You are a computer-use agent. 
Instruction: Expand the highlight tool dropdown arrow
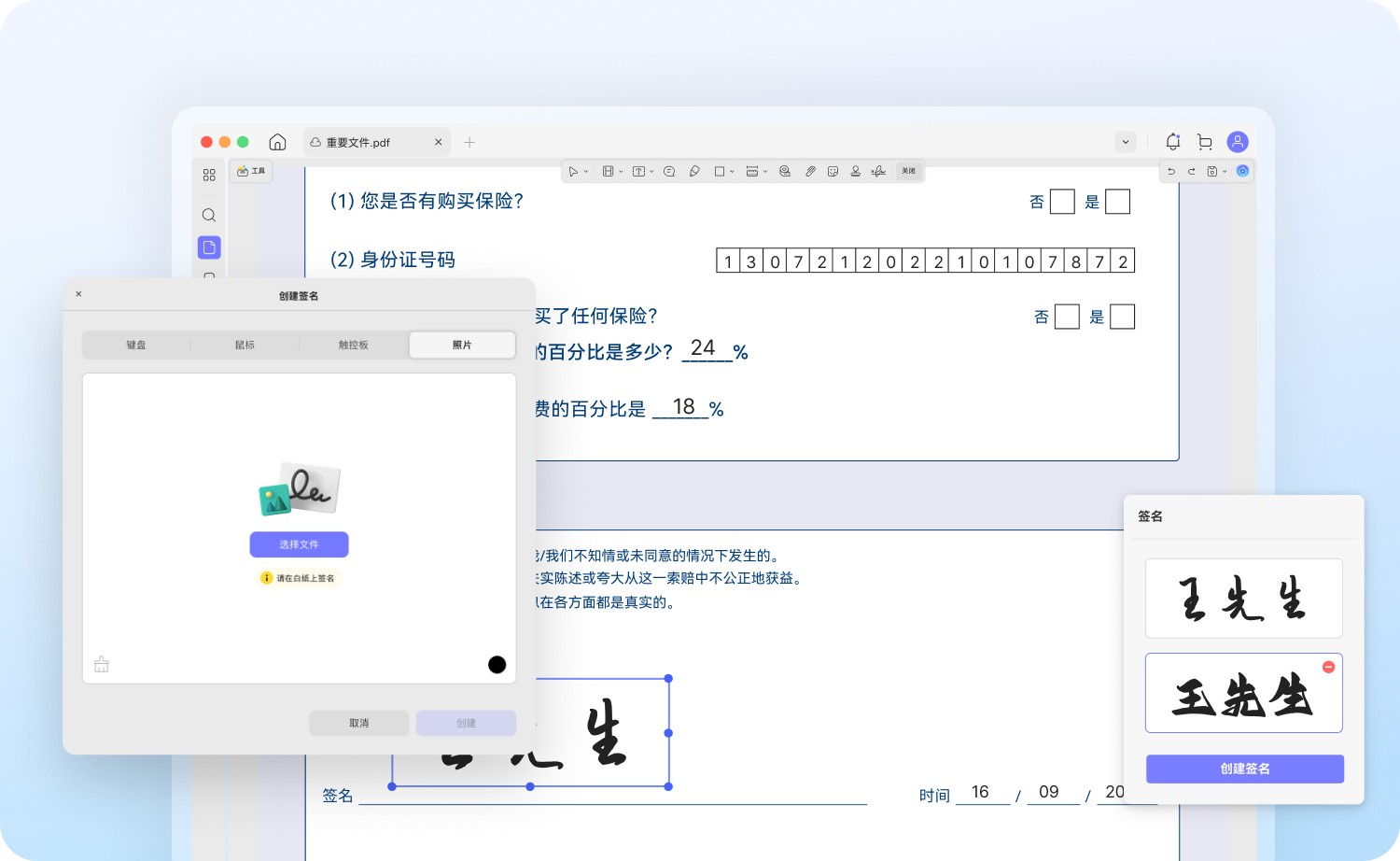(x=621, y=172)
